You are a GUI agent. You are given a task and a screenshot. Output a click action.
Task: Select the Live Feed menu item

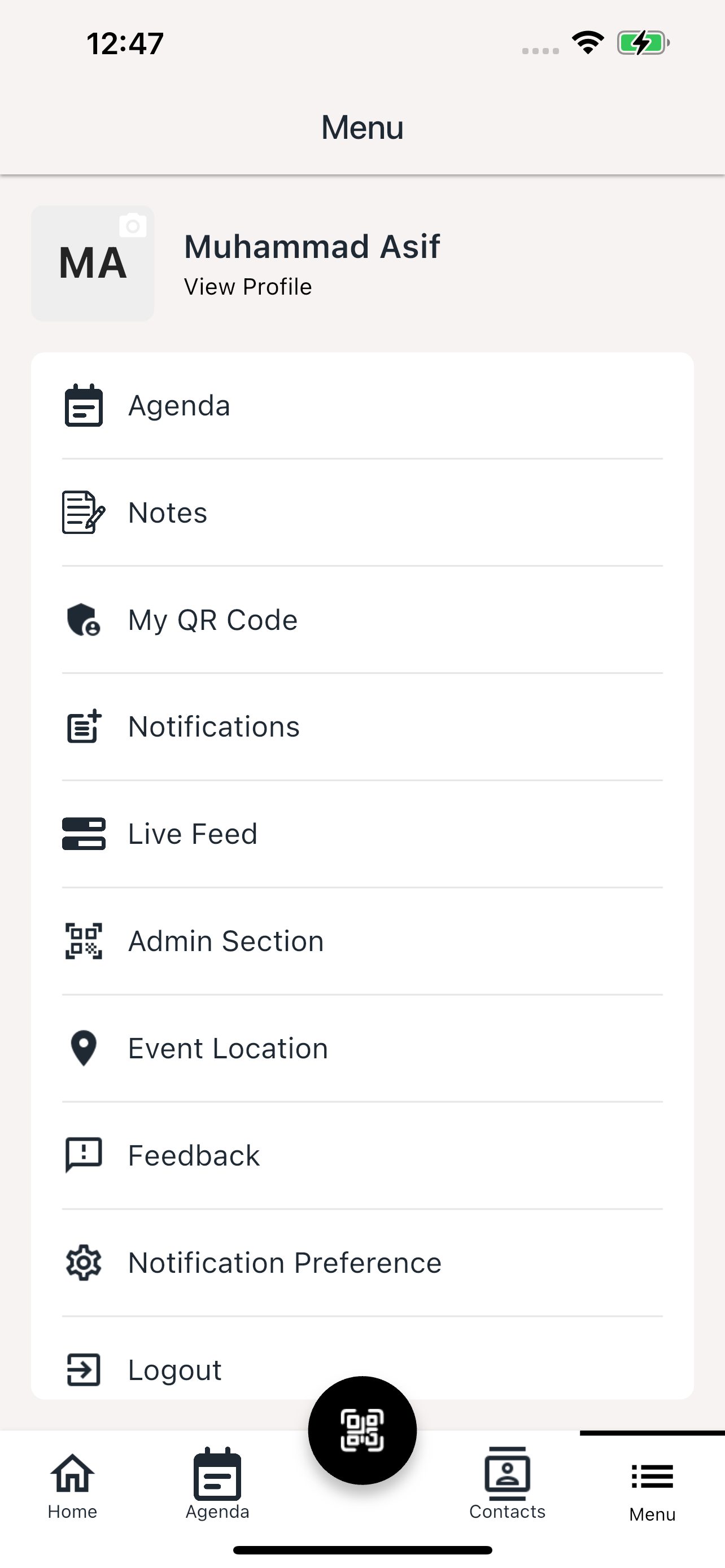pos(362,834)
